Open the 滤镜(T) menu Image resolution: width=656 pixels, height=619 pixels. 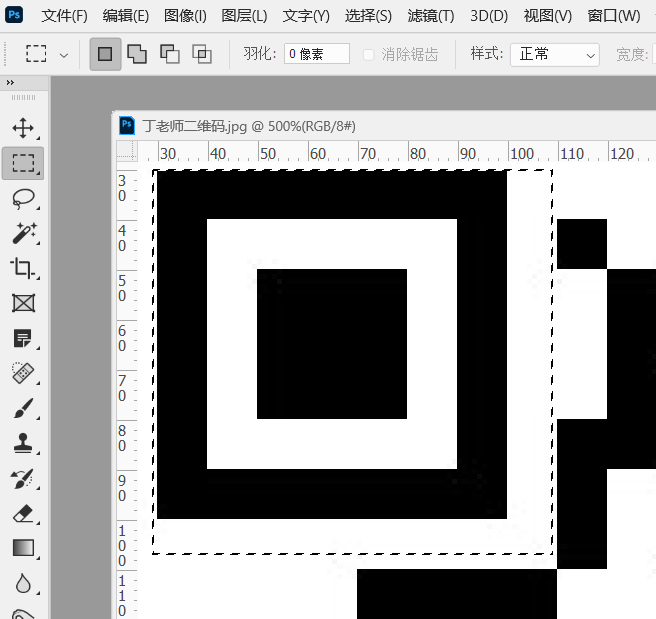(431, 16)
